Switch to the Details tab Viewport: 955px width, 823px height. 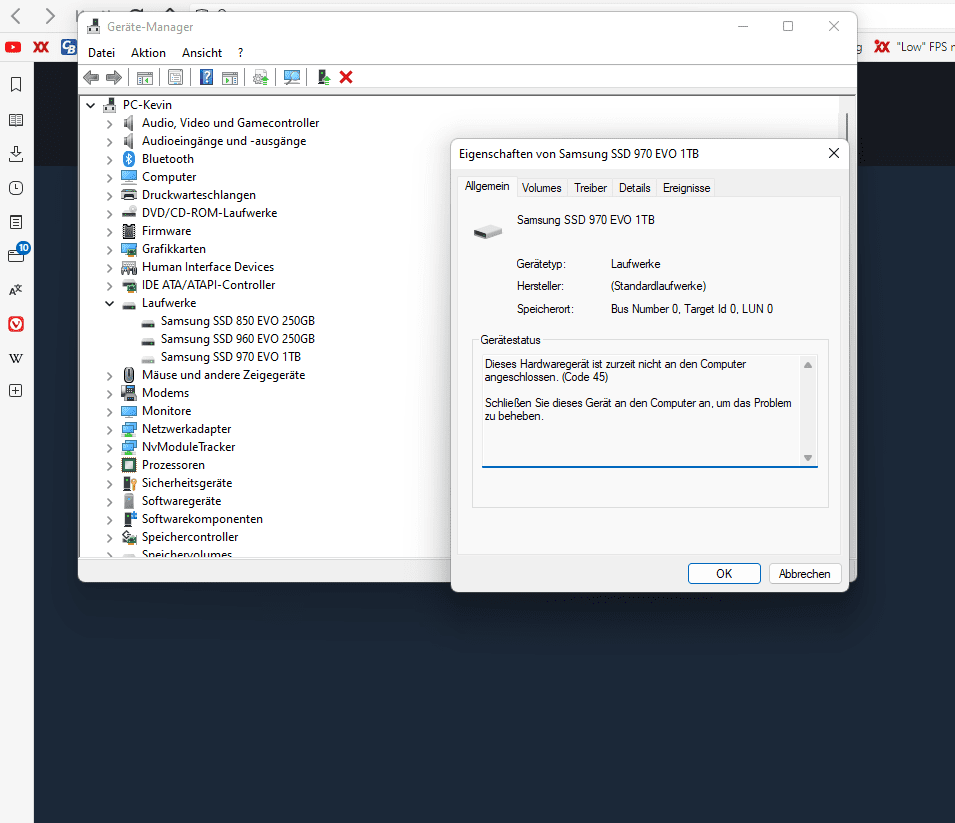634,188
